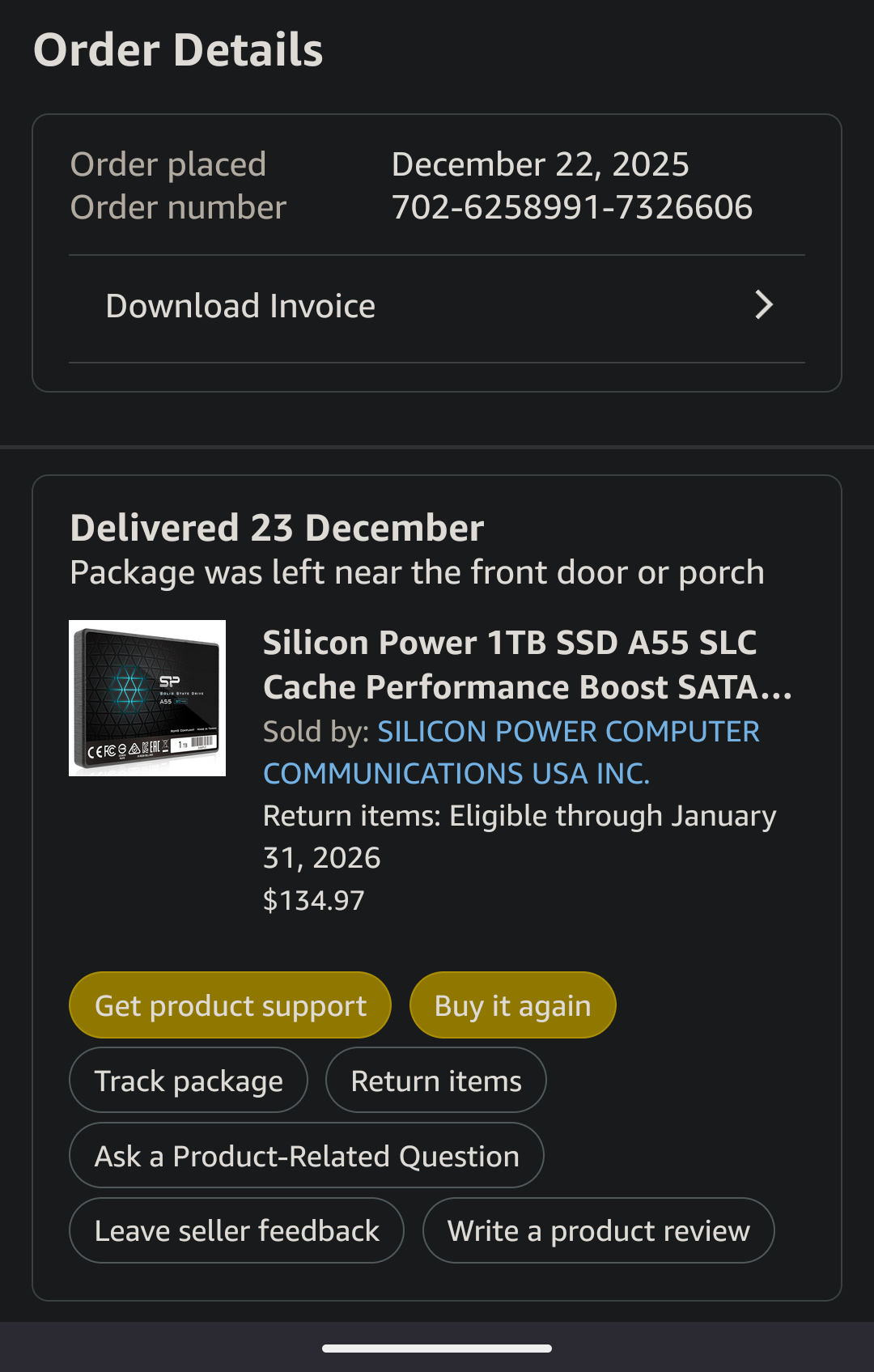Image resolution: width=874 pixels, height=1372 pixels.
Task: Open the Silicon Power SSD product thumbnail
Action: click(147, 698)
